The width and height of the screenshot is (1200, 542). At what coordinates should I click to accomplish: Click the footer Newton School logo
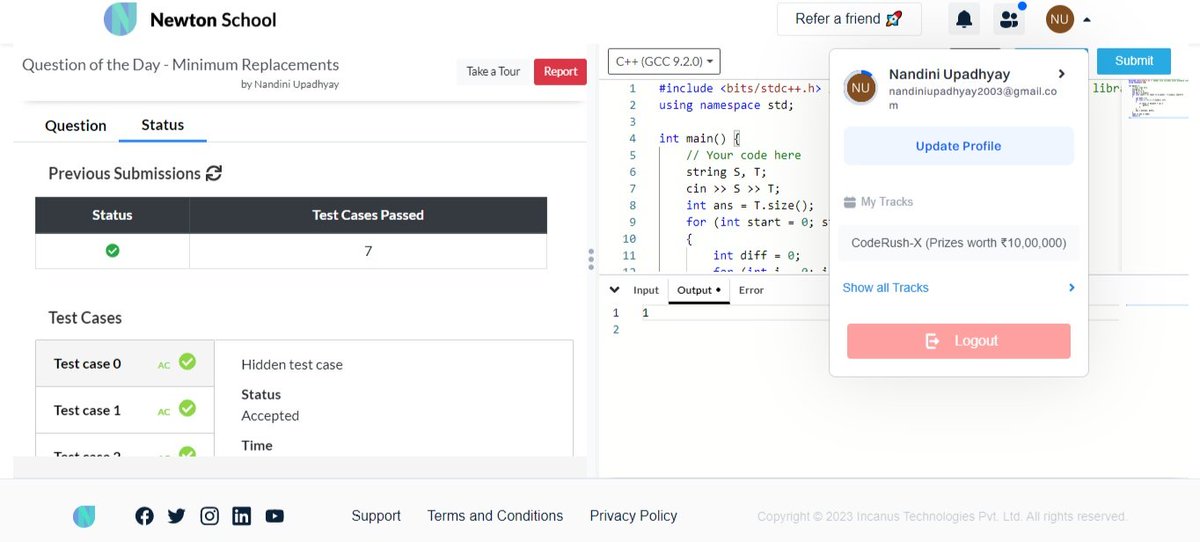[84, 516]
